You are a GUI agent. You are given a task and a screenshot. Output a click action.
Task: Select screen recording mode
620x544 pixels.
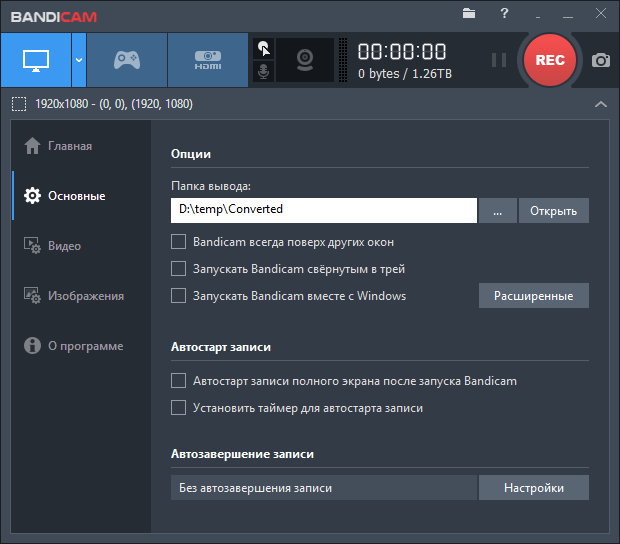click(36, 60)
